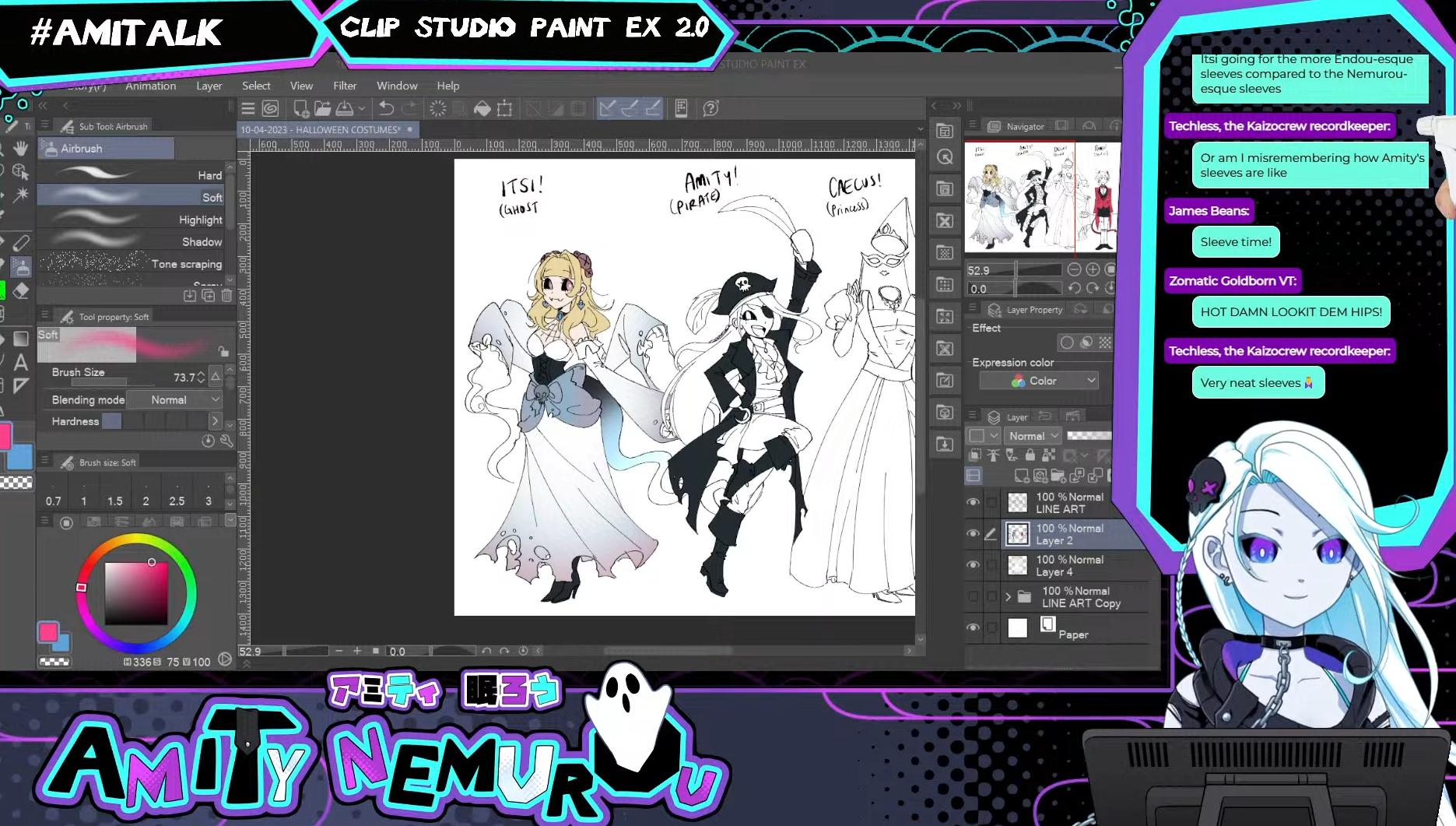1456x826 pixels.
Task: Select the Auto select magic wand tool
Action: pos(20,194)
